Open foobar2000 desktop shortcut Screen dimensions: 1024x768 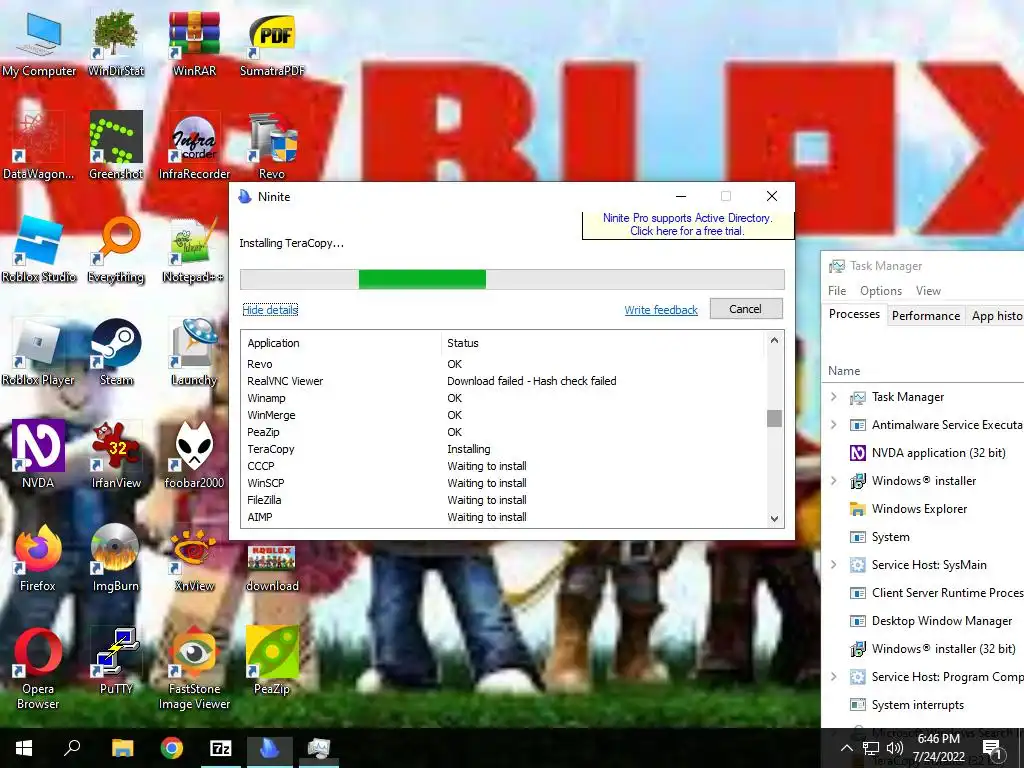pyautogui.click(x=194, y=455)
